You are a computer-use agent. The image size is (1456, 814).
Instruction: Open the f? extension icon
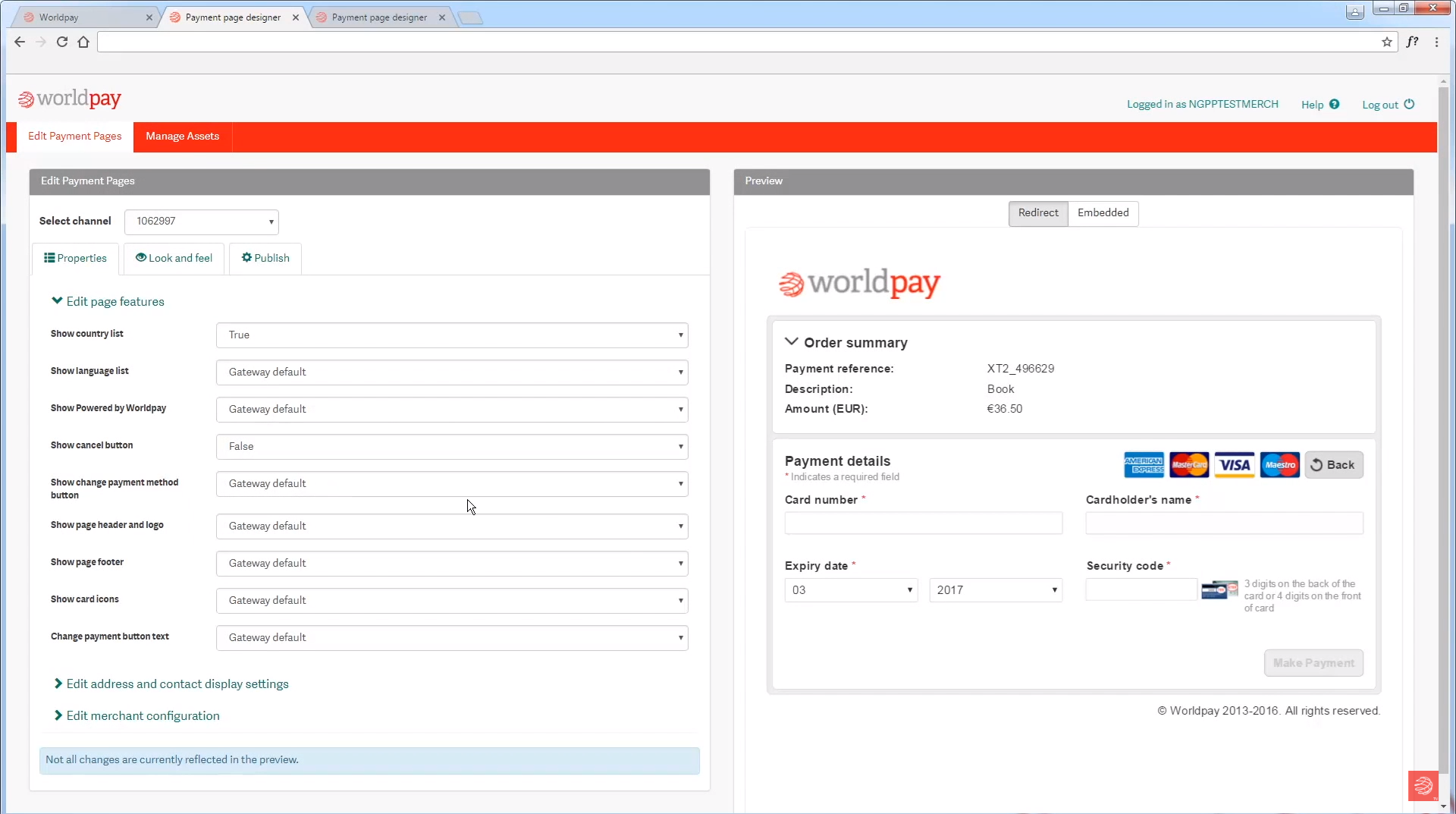(1412, 42)
